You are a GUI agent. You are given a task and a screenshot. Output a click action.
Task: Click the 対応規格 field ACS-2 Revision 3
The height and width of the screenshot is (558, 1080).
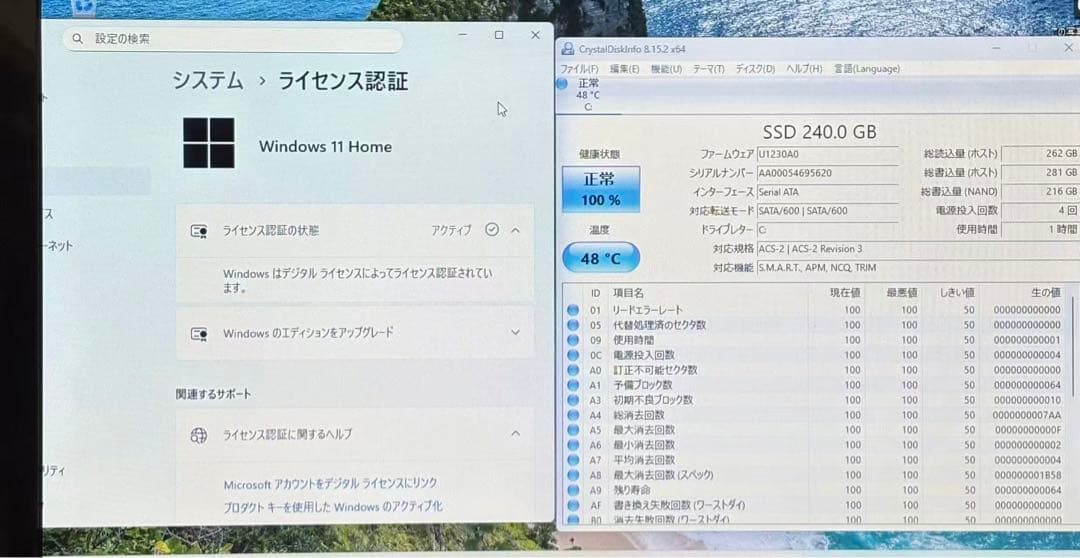[x=916, y=249]
